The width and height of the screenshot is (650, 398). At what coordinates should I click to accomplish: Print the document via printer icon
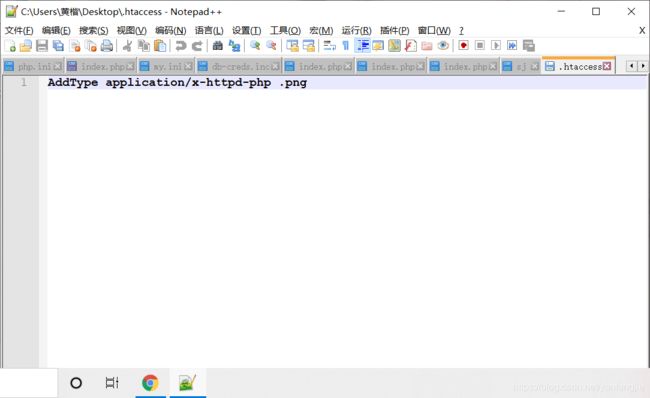[107, 46]
